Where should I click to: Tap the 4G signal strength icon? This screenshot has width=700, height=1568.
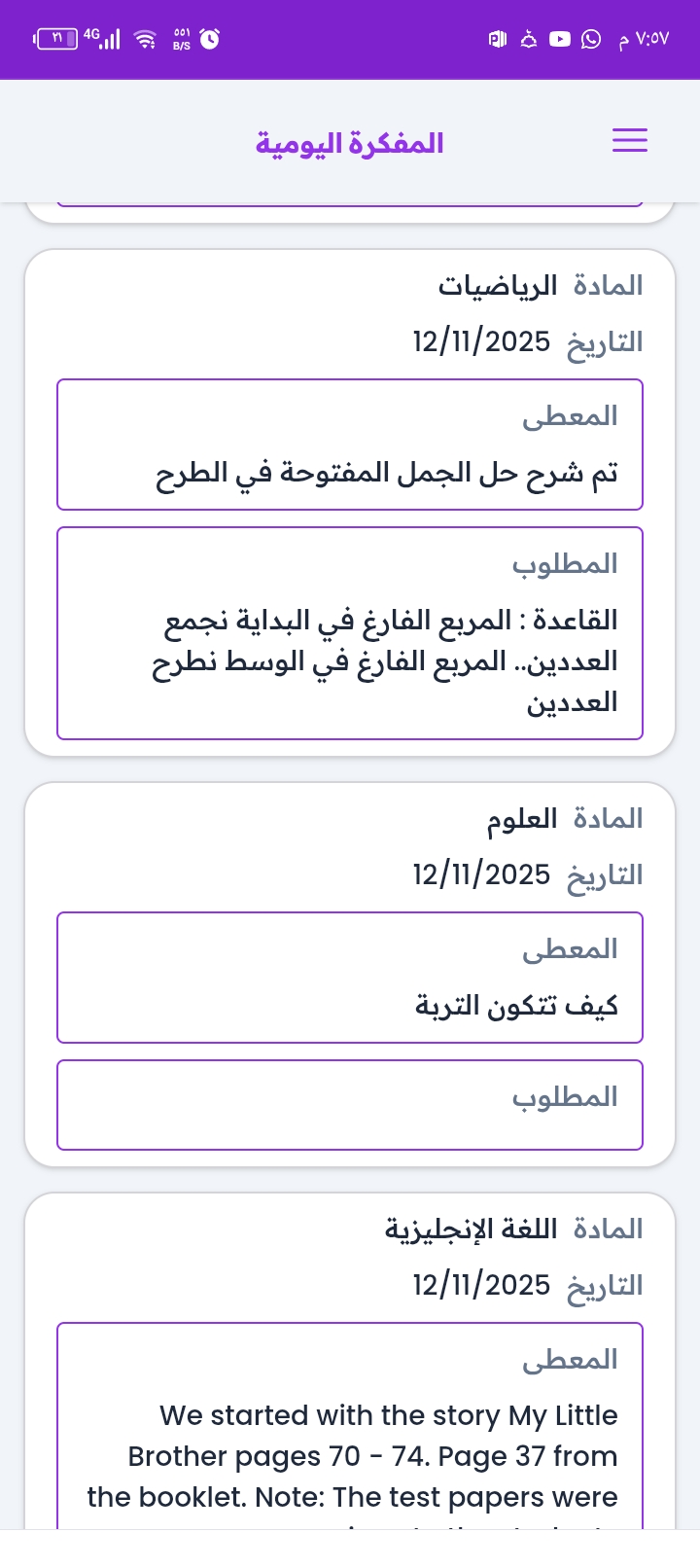[102, 39]
